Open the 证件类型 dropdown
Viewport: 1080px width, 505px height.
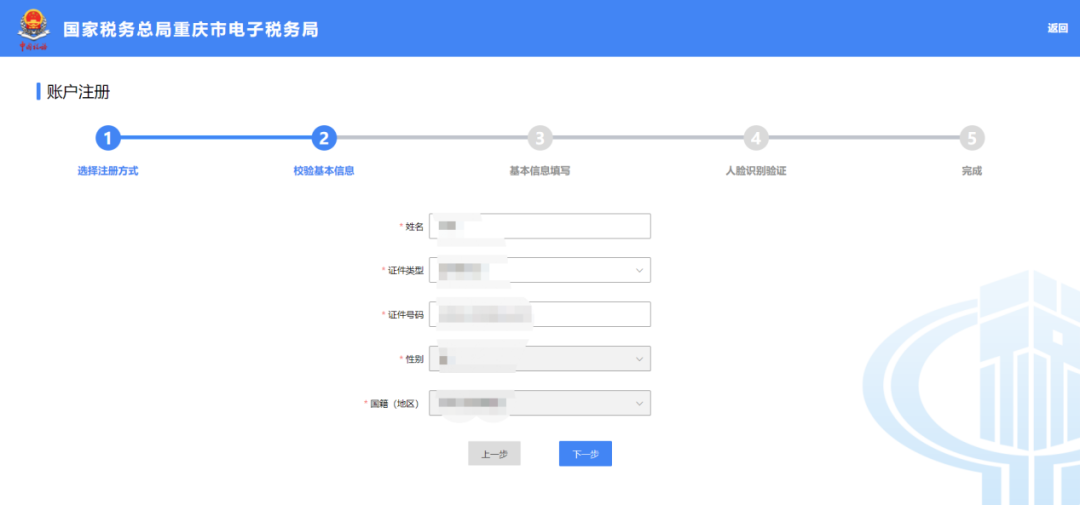(540, 270)
